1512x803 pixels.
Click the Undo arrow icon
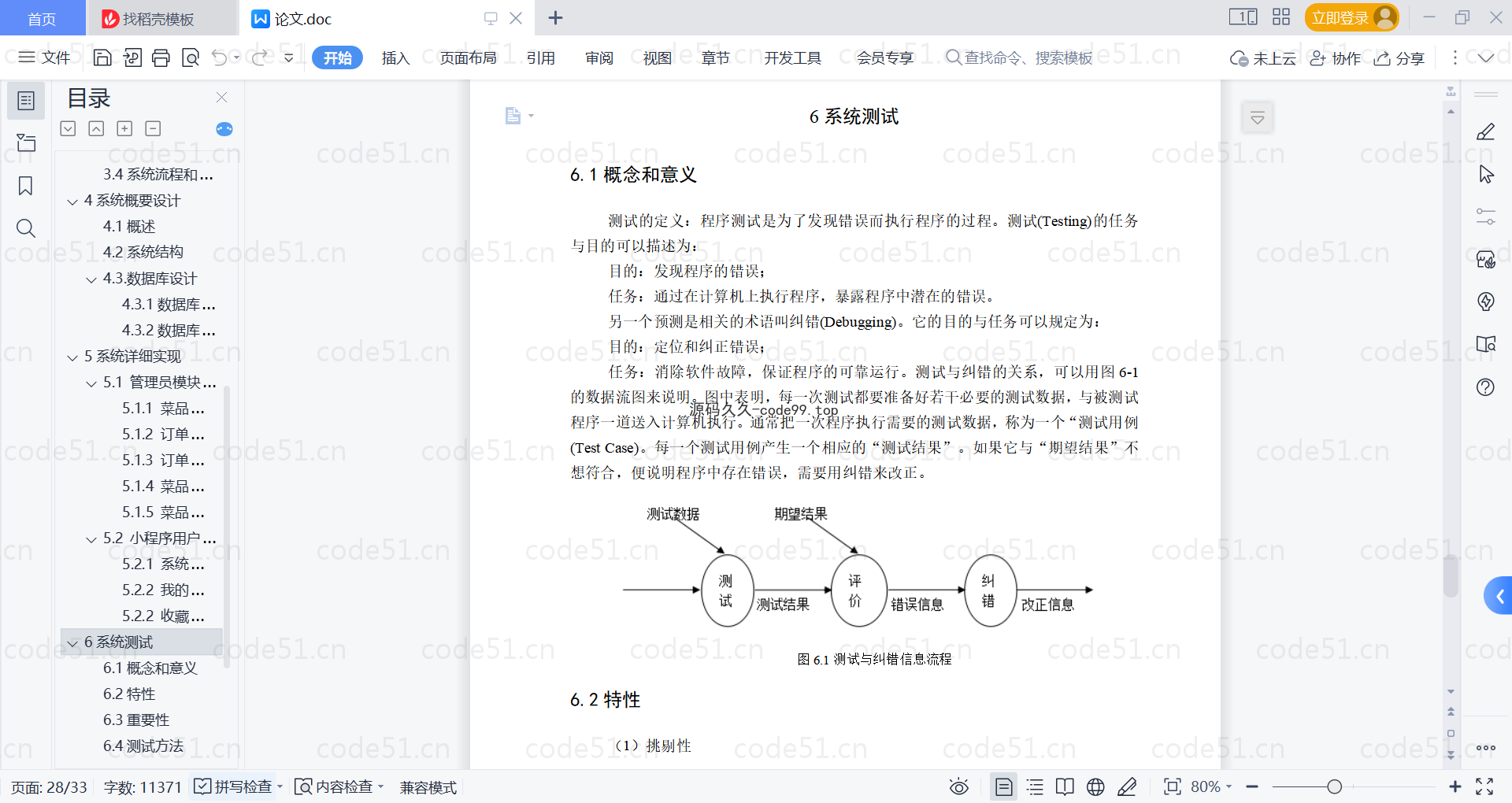point(220,57)
